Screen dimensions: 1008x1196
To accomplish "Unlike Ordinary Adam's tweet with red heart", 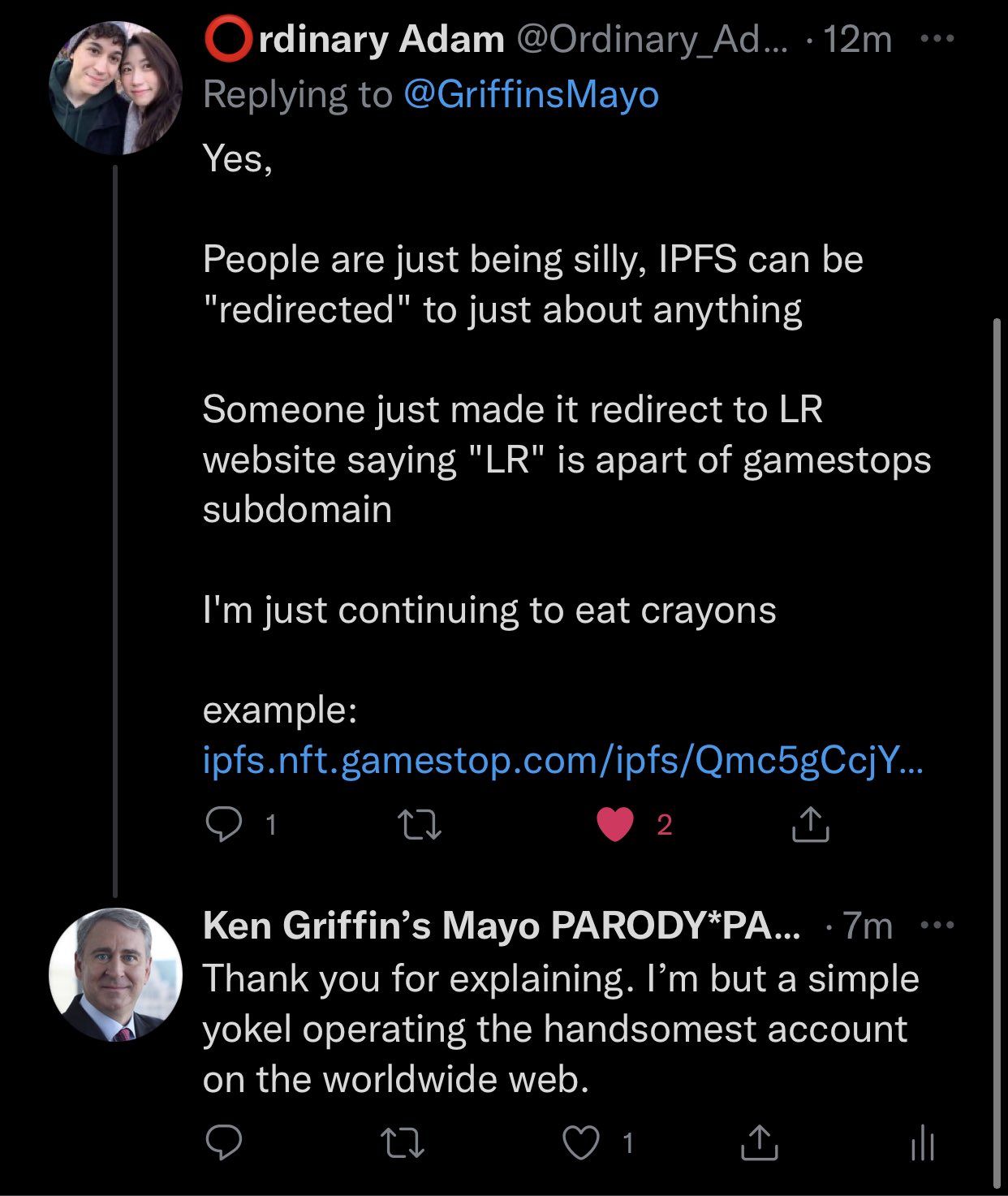I will 615,824.
